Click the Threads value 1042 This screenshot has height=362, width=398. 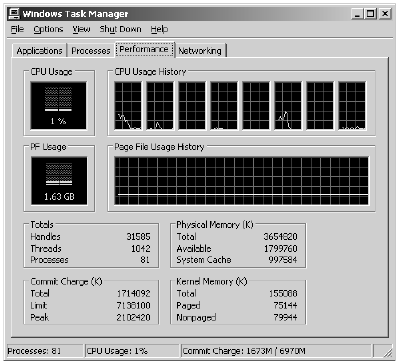click(141, 249)
